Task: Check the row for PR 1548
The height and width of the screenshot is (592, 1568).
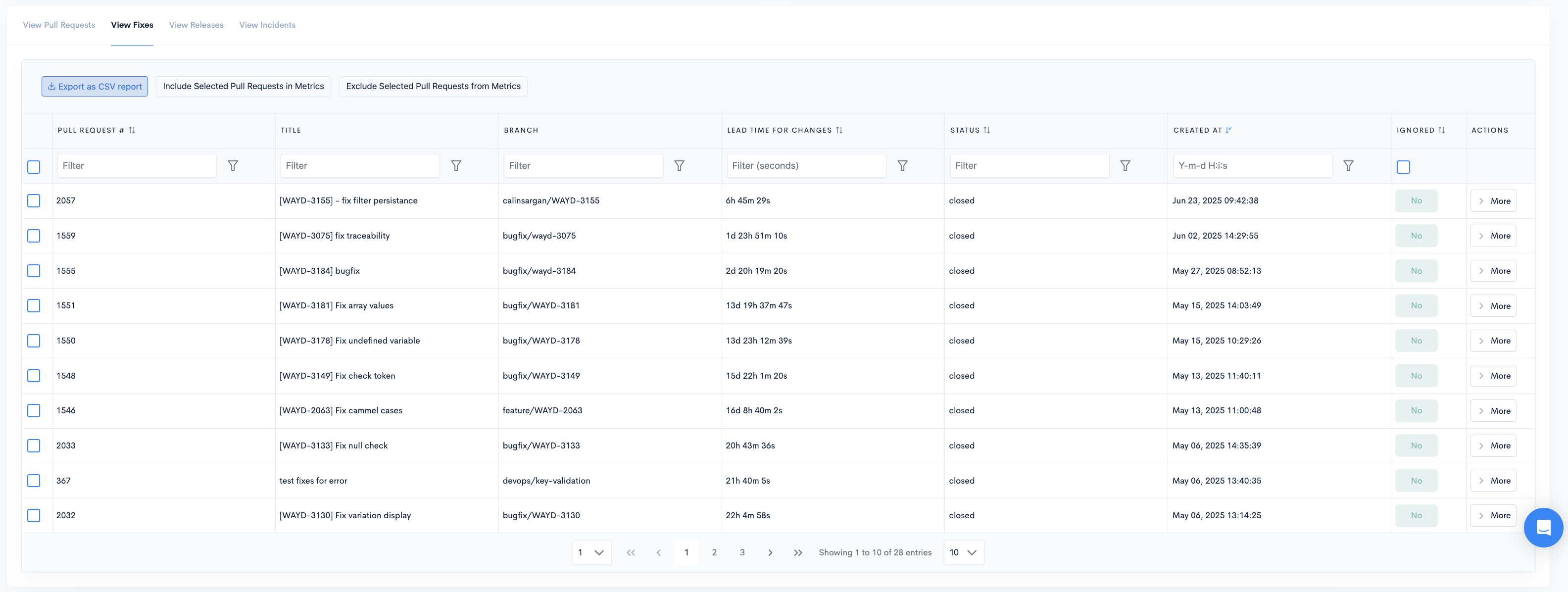Action: click(x=34, y=376)
